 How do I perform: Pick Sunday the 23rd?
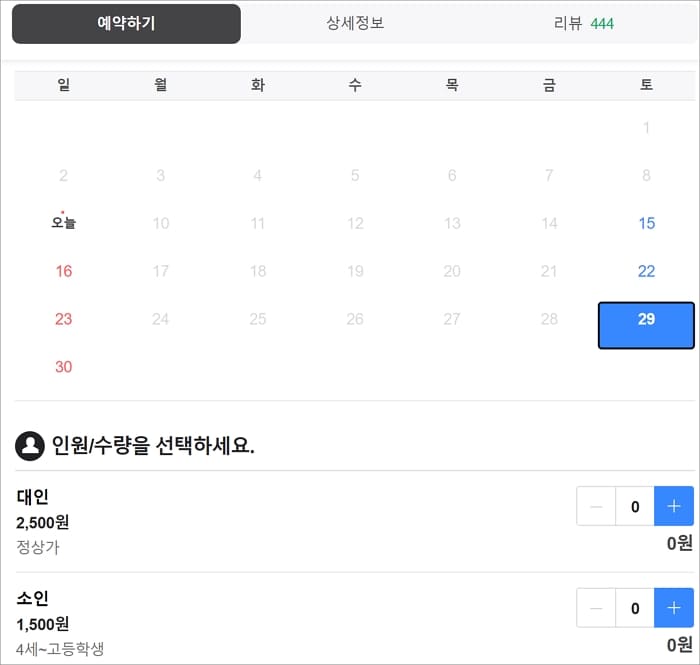click(64, 319)
